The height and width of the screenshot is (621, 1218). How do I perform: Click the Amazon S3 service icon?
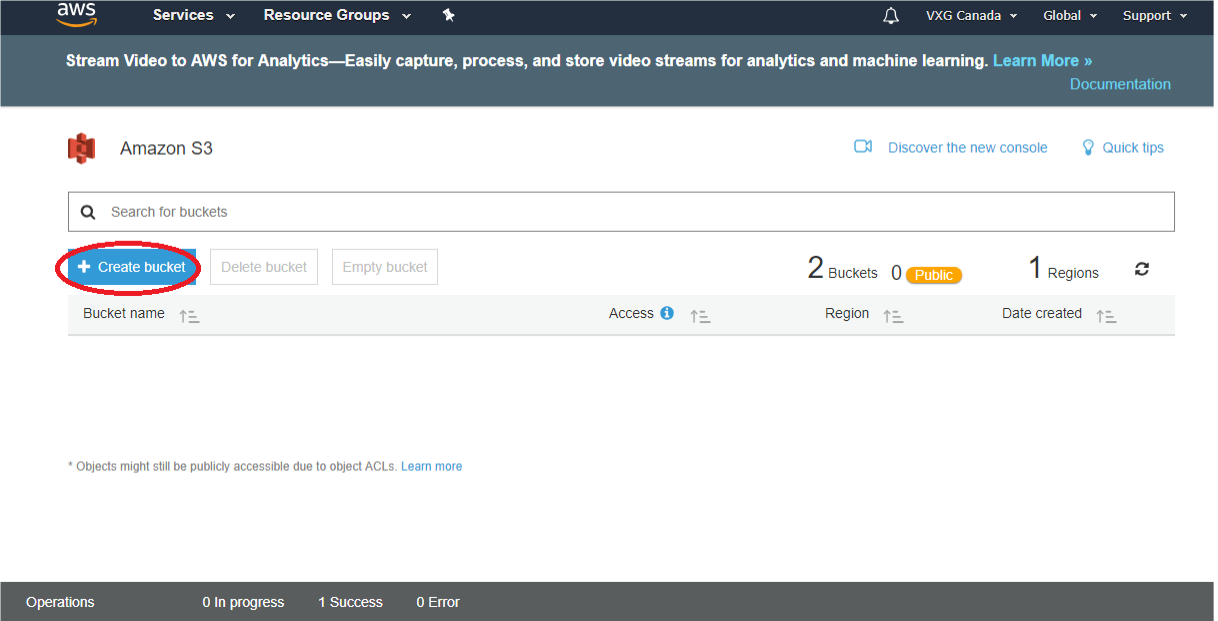coord(81,148)
